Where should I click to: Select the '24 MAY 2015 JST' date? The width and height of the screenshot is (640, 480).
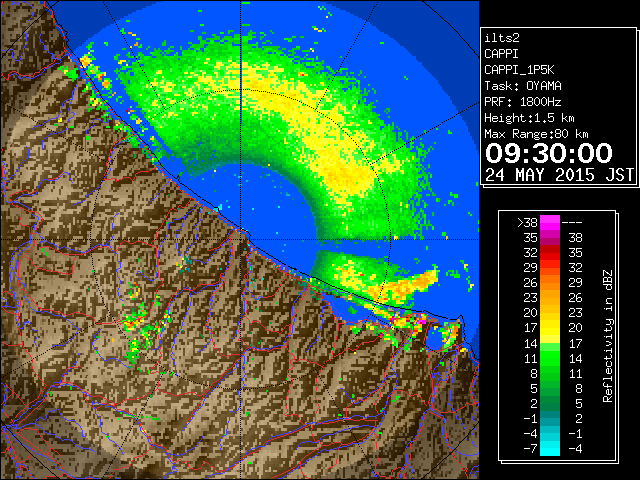(x=559, y=175)
